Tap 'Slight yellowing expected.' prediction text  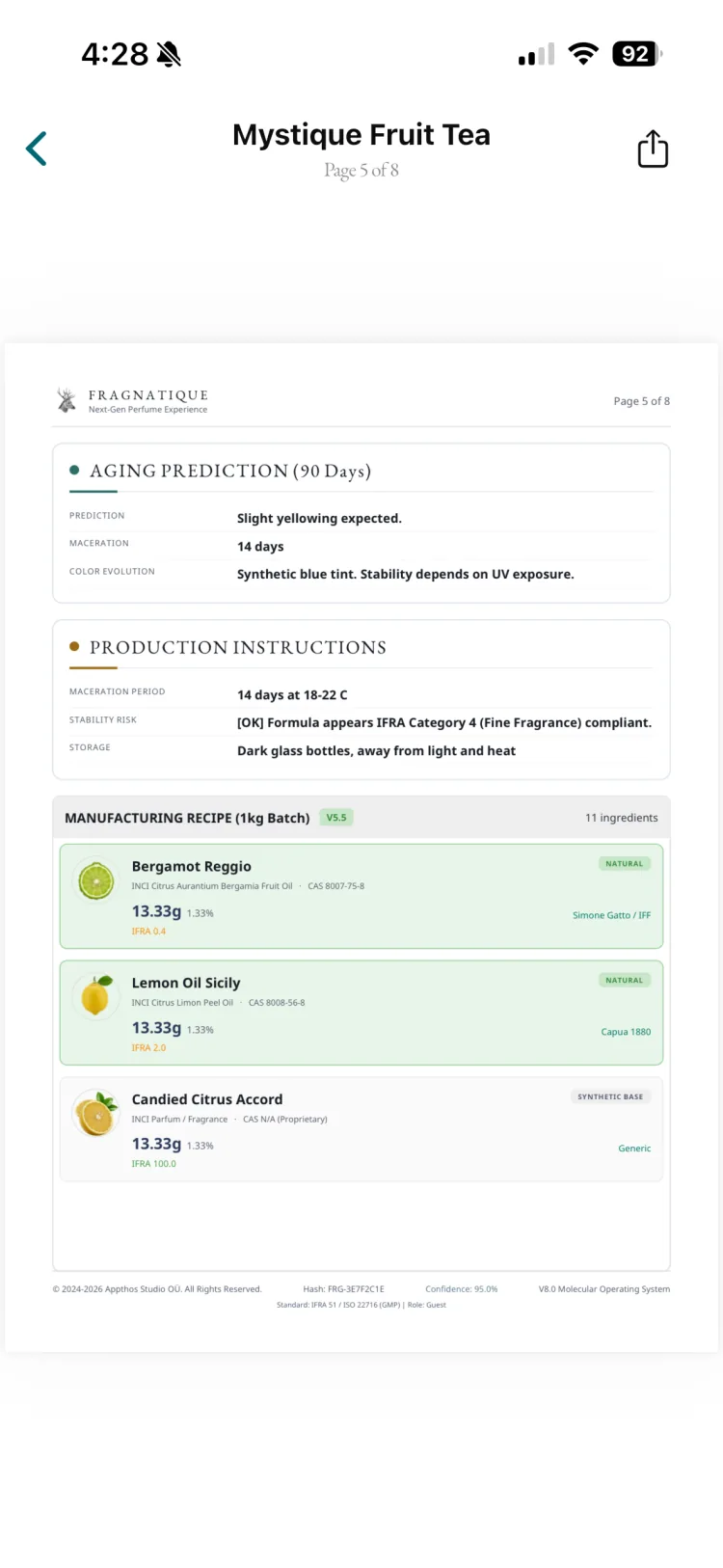point(319,518)
